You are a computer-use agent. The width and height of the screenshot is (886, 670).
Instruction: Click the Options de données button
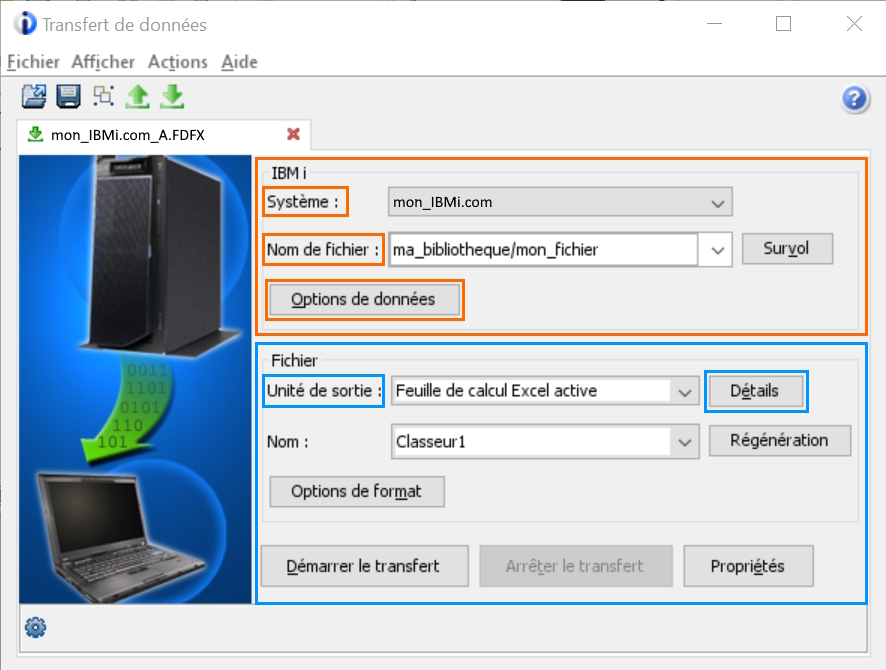364,299
